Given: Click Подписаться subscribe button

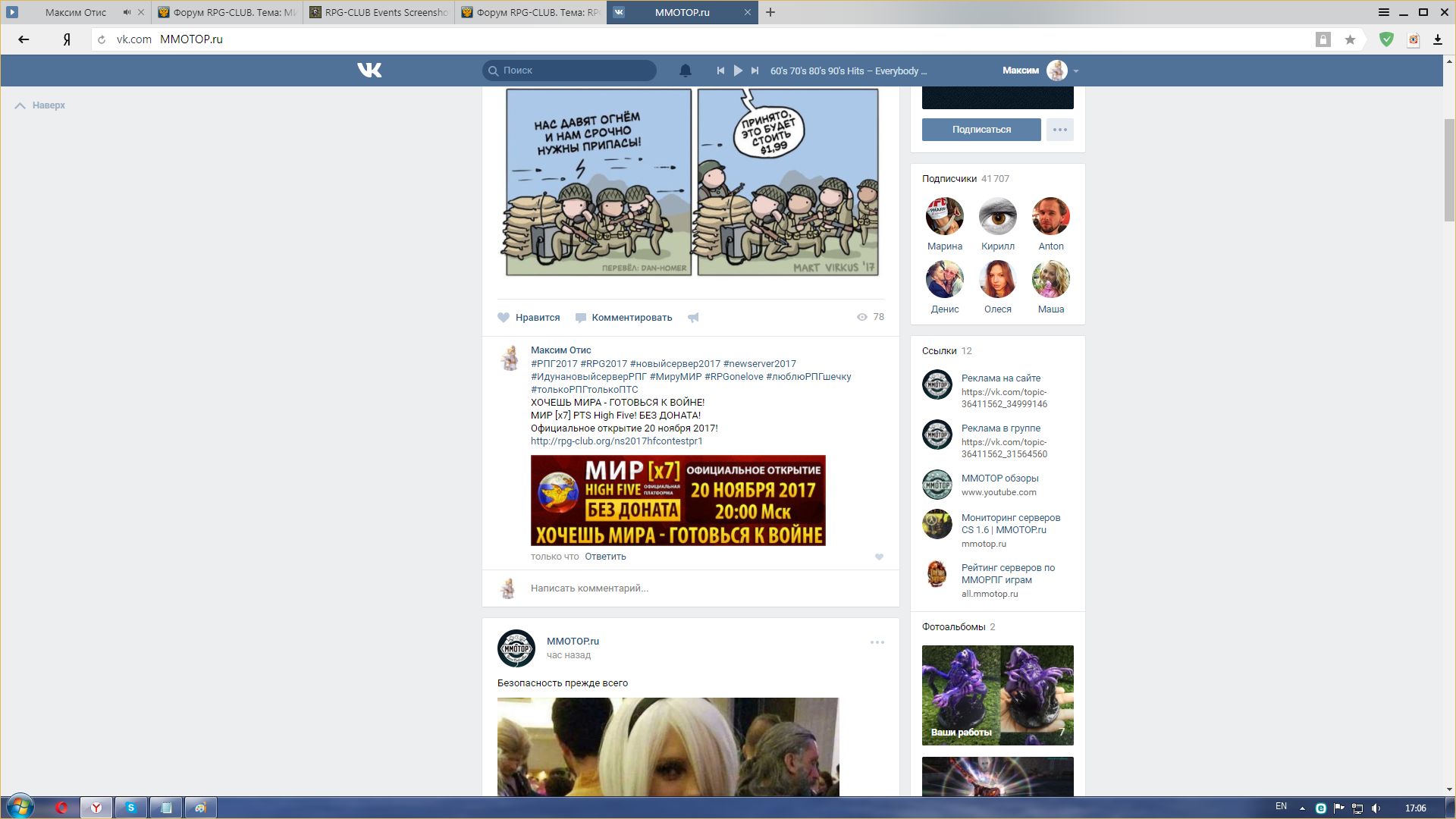Looking at the screenshot, I should coord(981,130).
